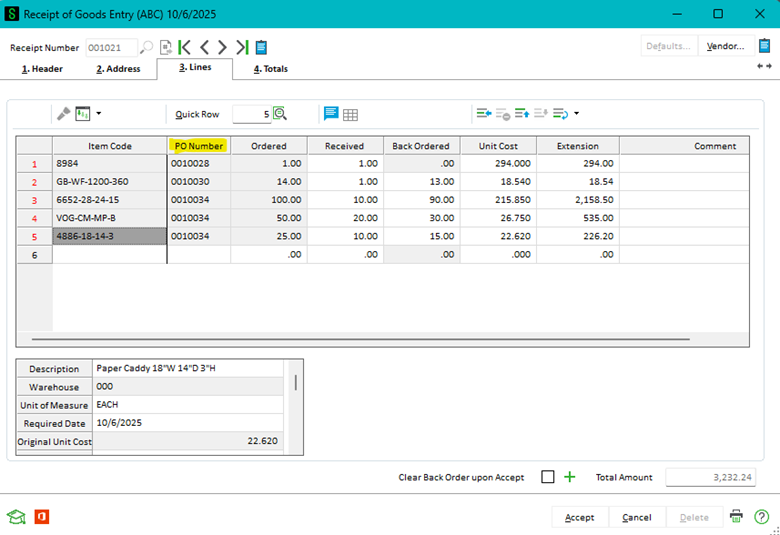The width and height of the screenshot is (780, 535).
Task: Open help with question mark icon
Action: pyautogui.click(x=761, y=517)
